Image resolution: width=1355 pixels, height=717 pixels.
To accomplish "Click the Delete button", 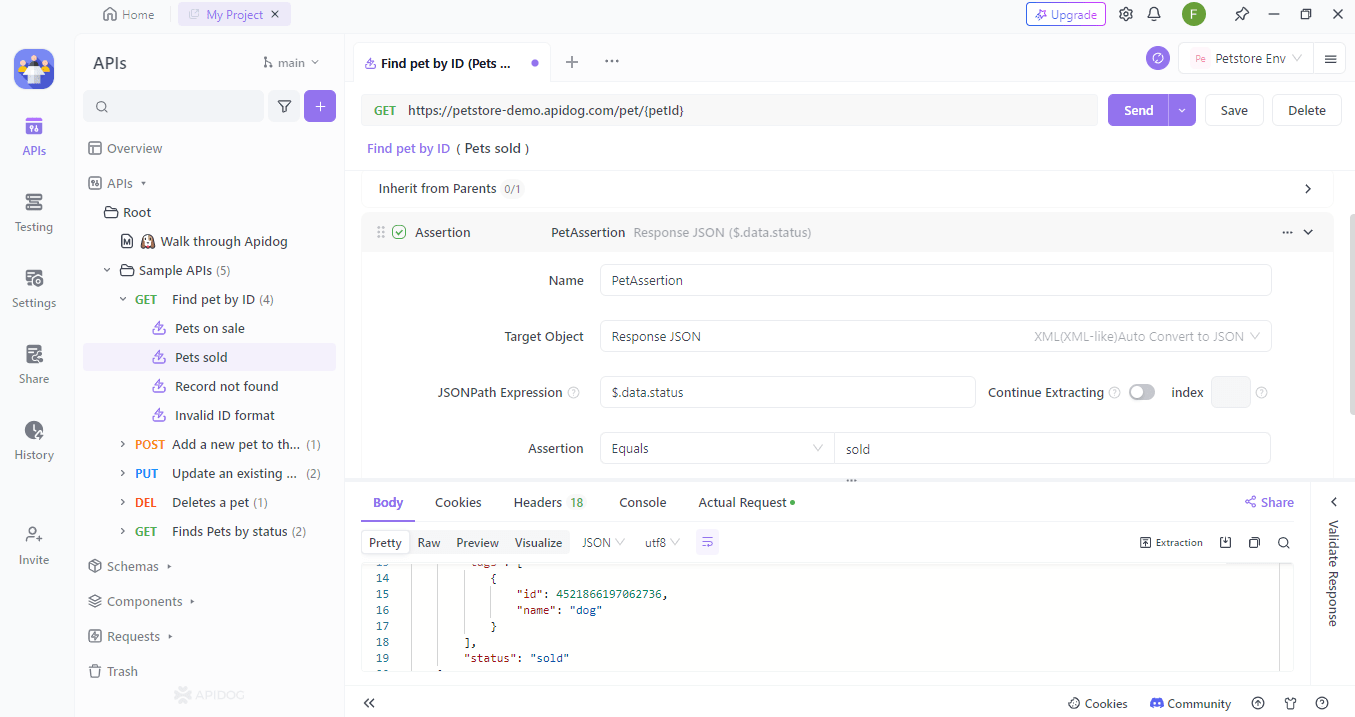I will tap(1306, 110).
